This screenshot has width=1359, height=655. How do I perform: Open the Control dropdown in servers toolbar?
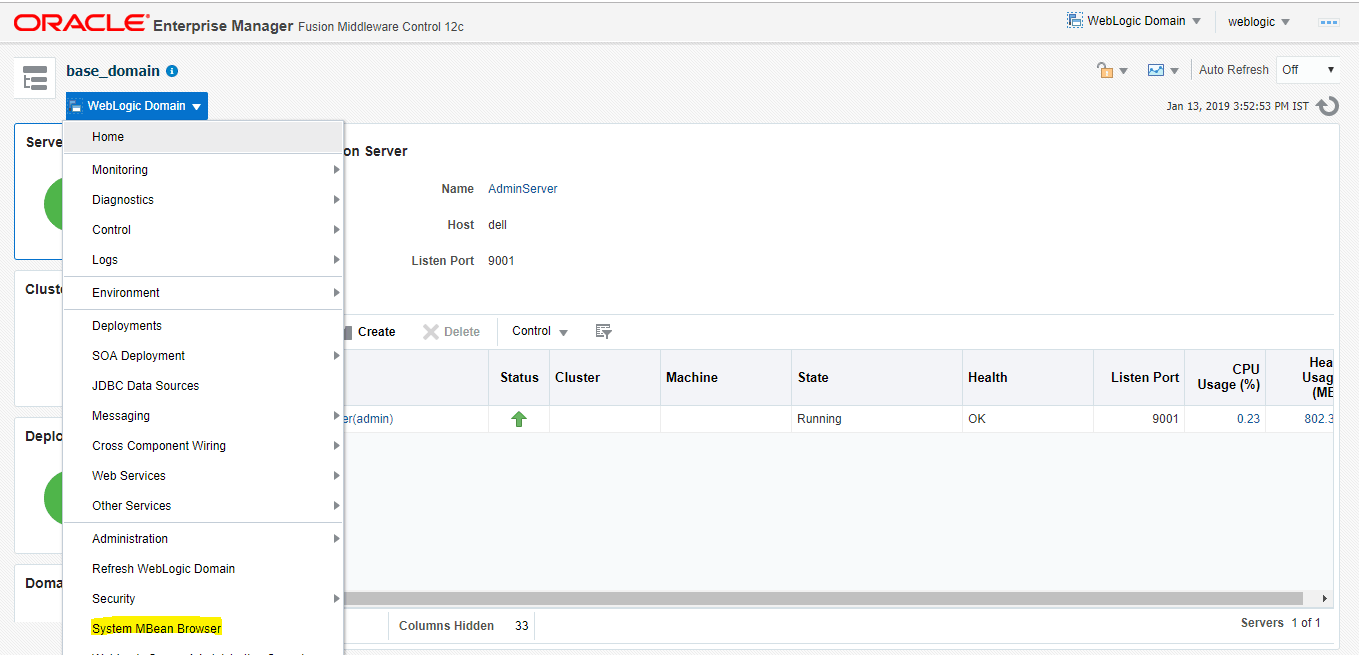click(540, 331)
